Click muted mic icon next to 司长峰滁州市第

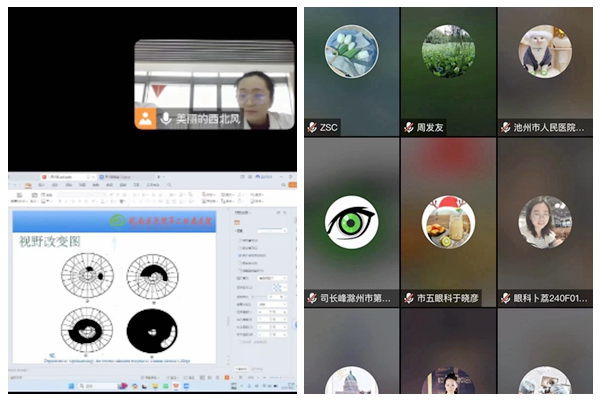click(x=312, y=298)
